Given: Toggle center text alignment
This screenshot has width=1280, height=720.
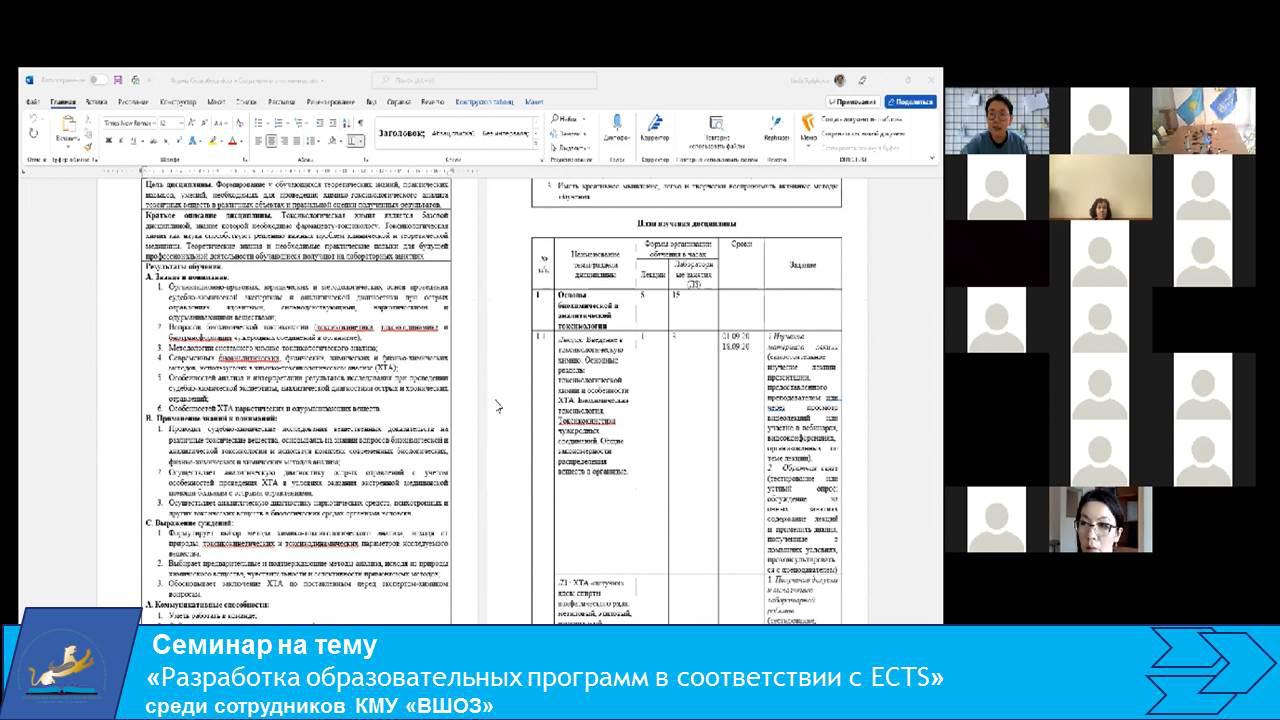Looking at the screenshot, I should pos(271,141).
